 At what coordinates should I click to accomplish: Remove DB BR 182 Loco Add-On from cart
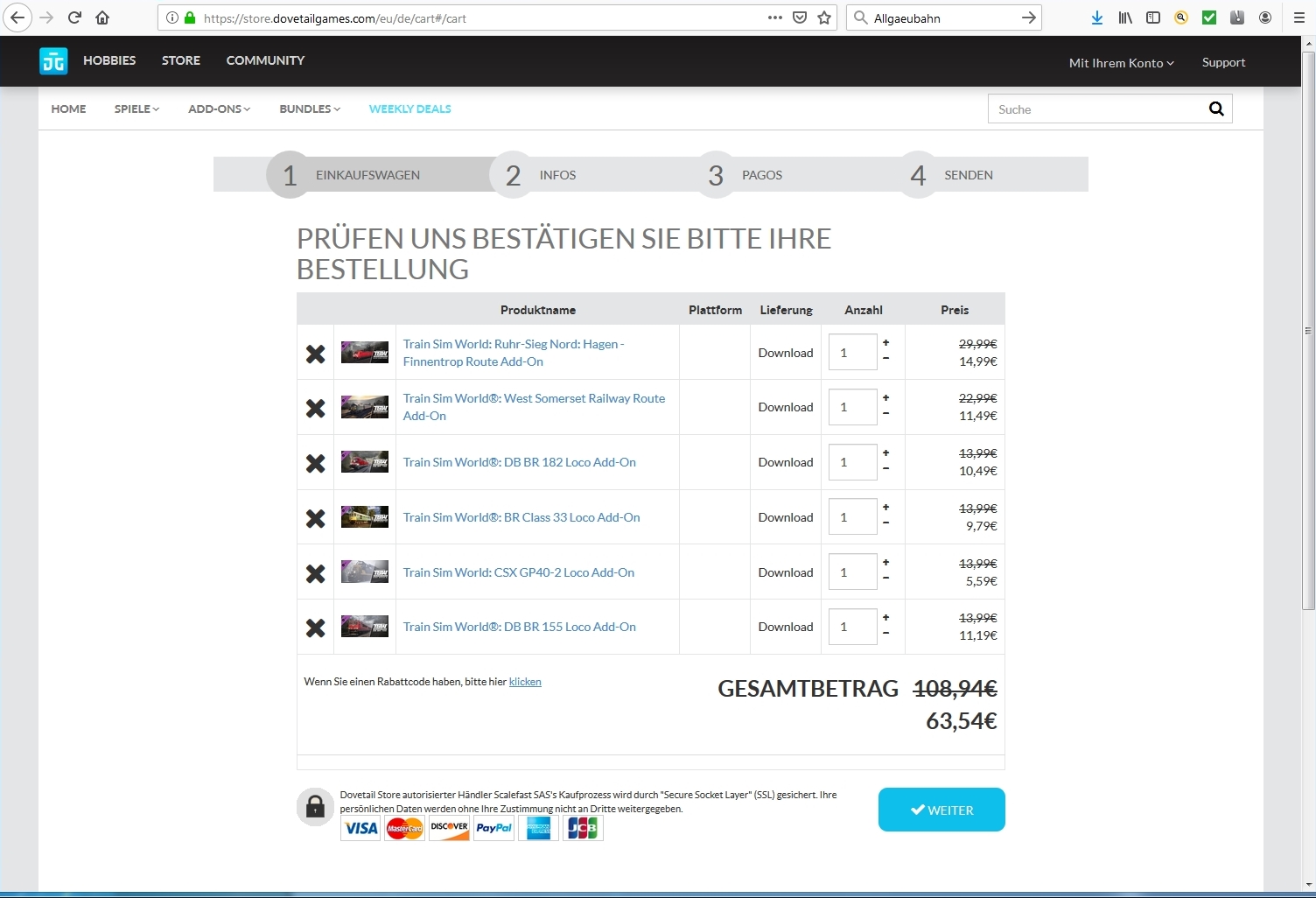click(316, 463)
